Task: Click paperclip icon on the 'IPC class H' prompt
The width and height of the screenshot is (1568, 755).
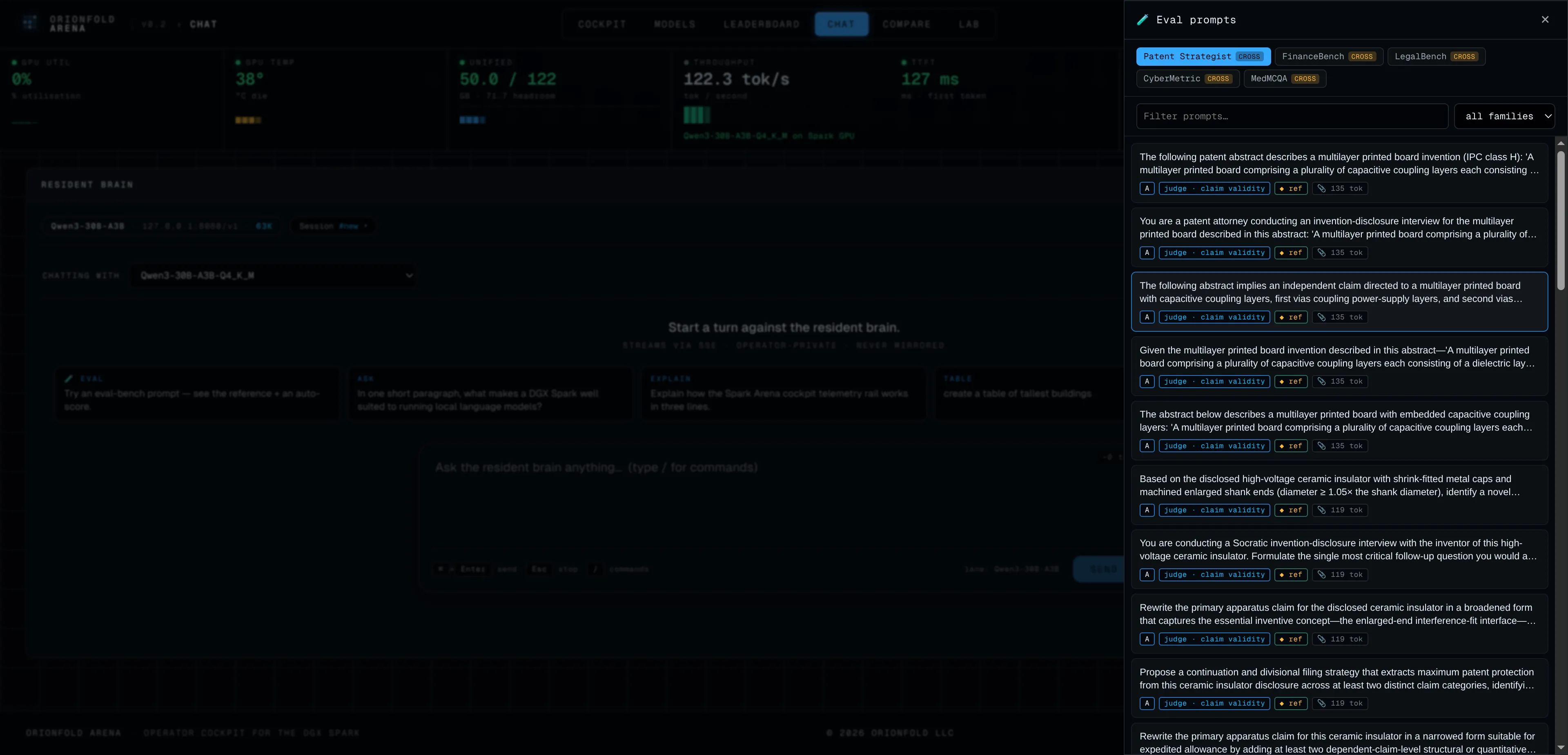Action: pyautogui.click(x=1321, y=189)
